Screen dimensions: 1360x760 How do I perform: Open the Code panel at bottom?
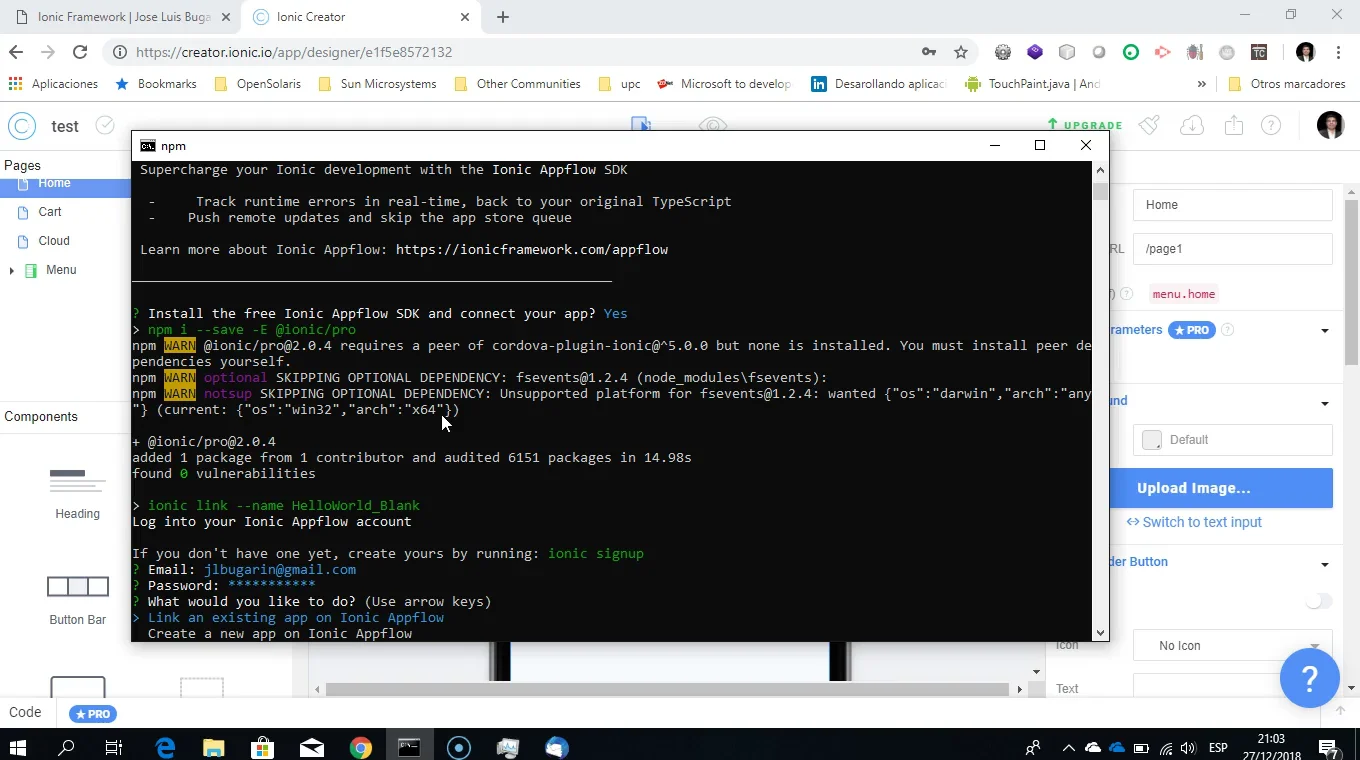(25, 713)
